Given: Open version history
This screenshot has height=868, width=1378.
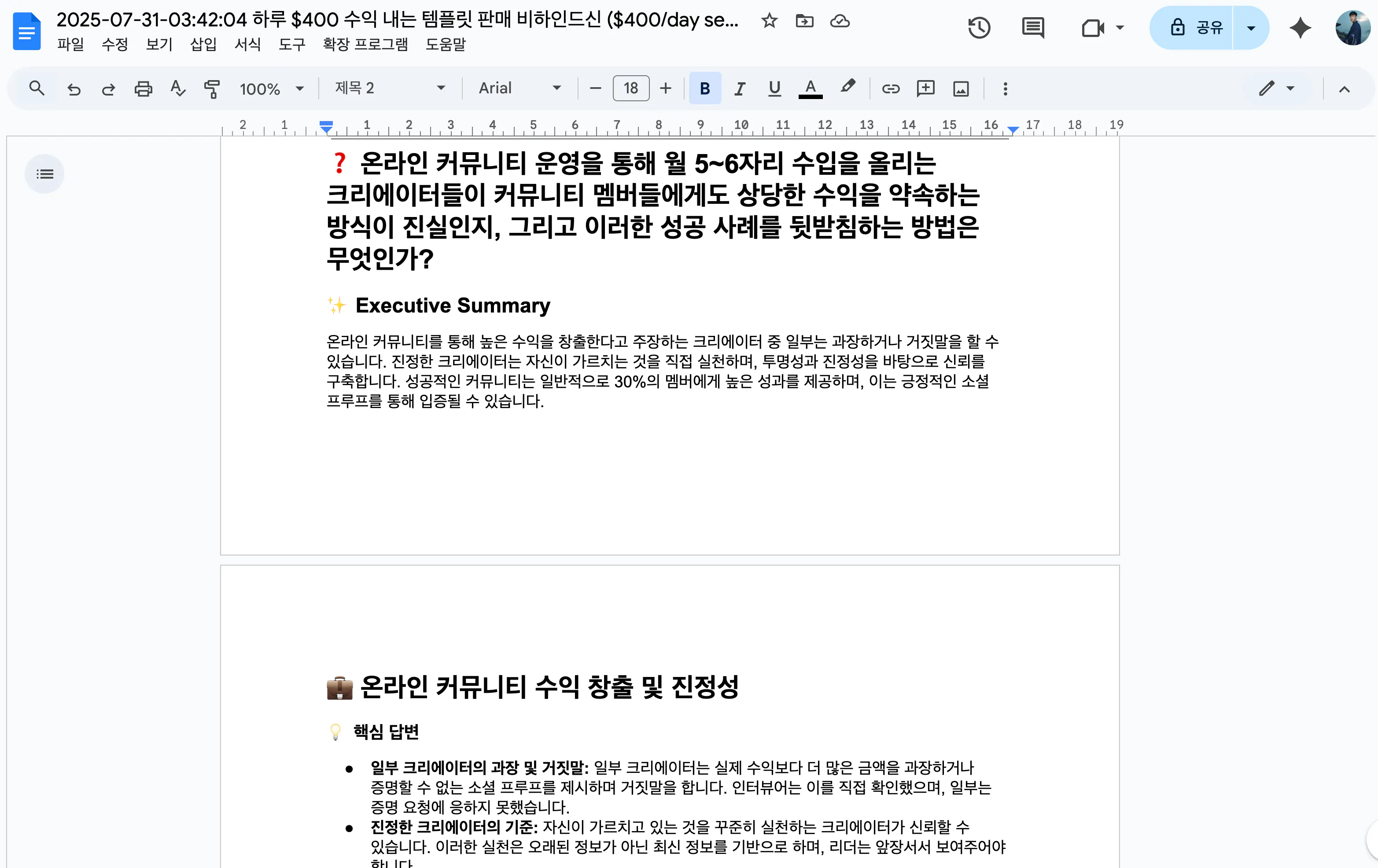Looking at the screenshot, I should (979, 27).
